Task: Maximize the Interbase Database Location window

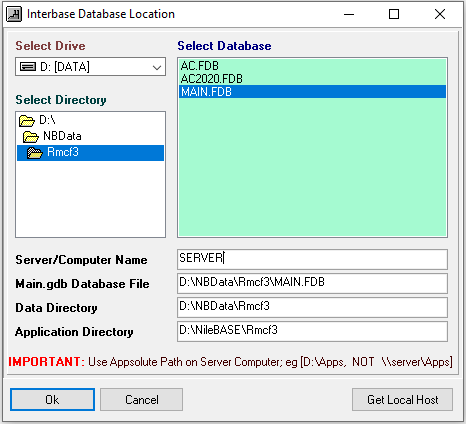Action: tap(394, 14)
